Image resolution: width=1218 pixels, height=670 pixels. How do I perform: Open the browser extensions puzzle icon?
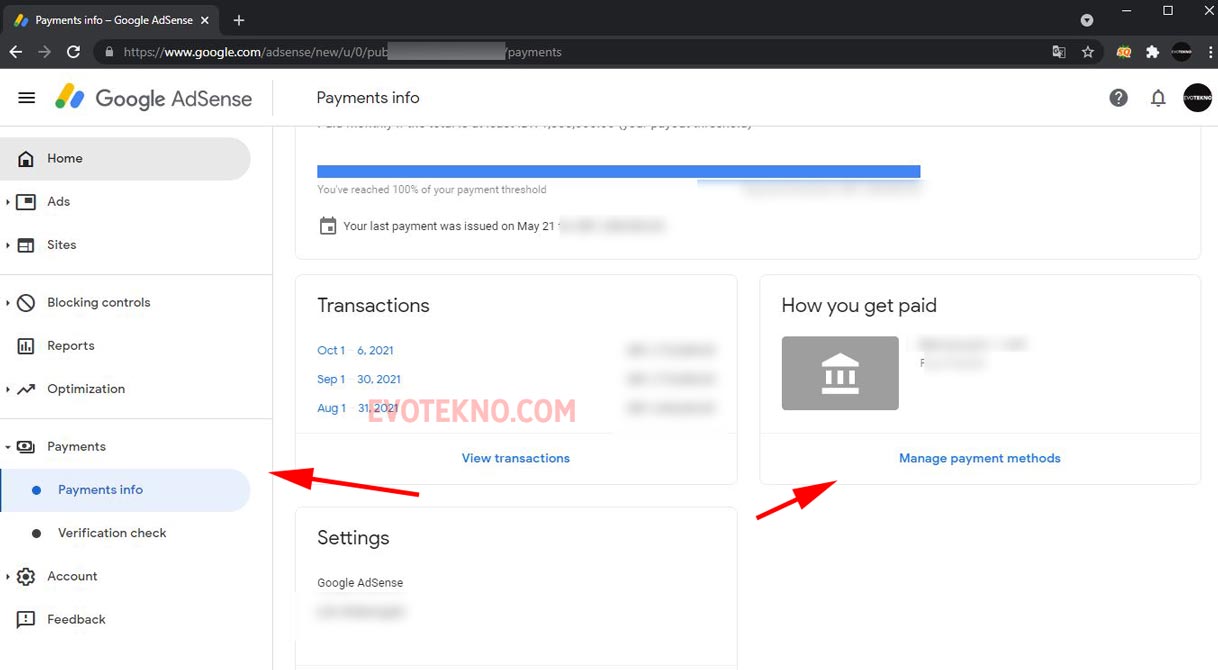[x=1152, y=52]
